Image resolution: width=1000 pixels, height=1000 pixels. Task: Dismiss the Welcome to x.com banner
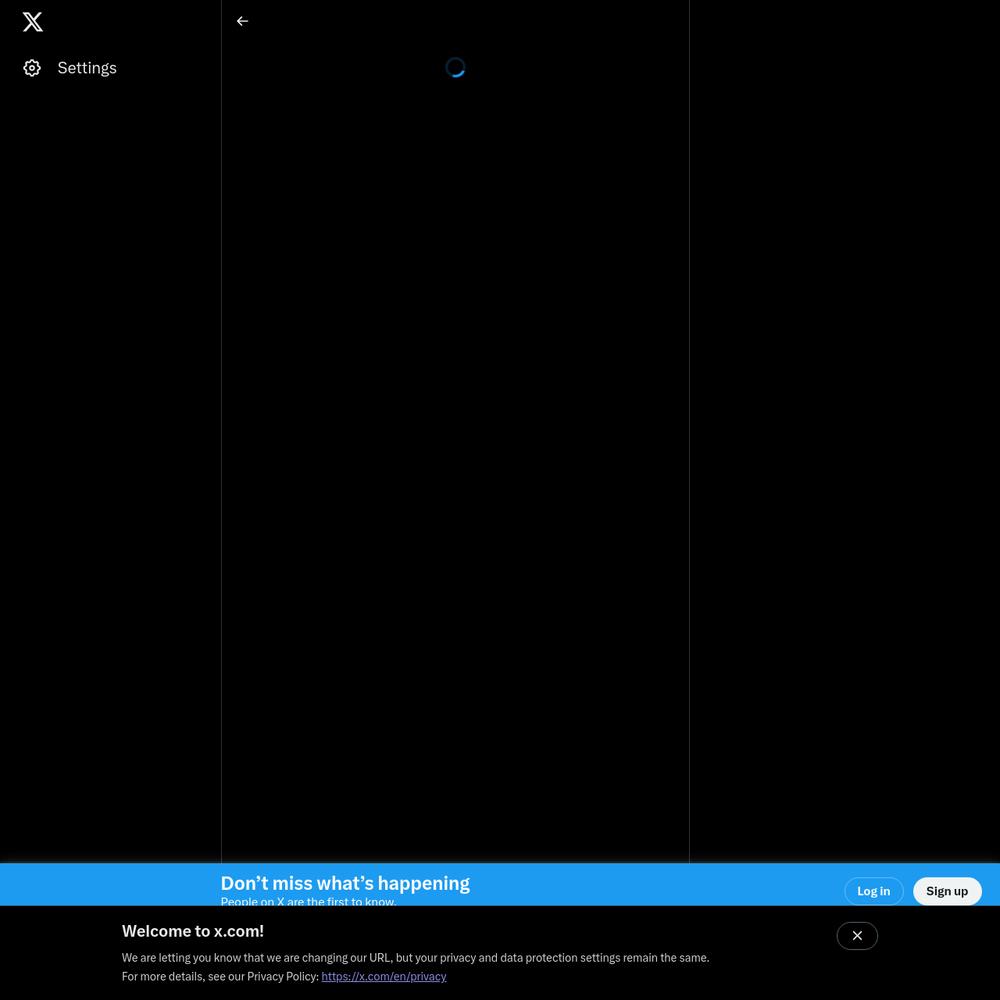pyautogui.click(x=857, y=936)
